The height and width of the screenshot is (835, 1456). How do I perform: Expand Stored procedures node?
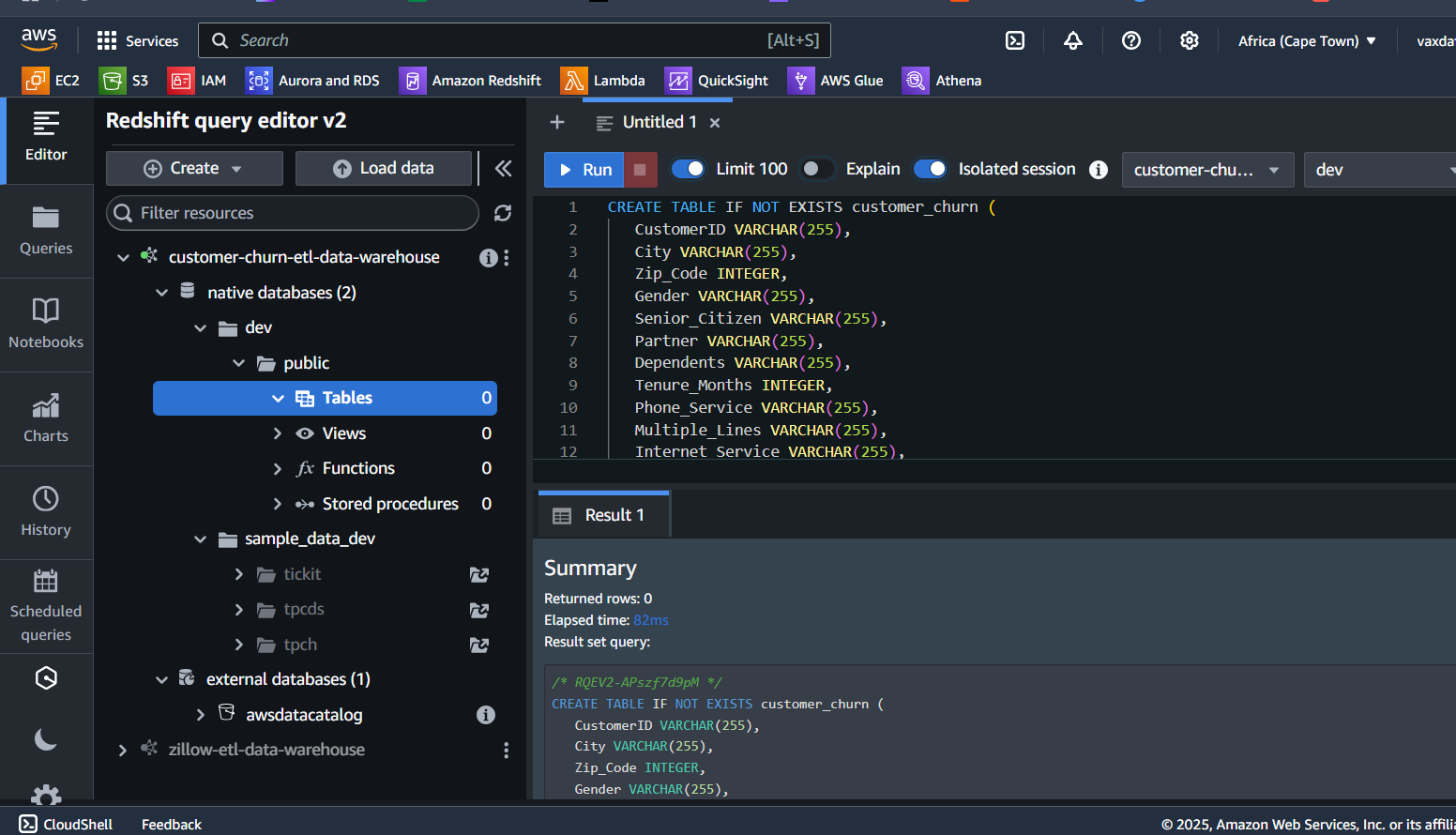click(278, 504)
